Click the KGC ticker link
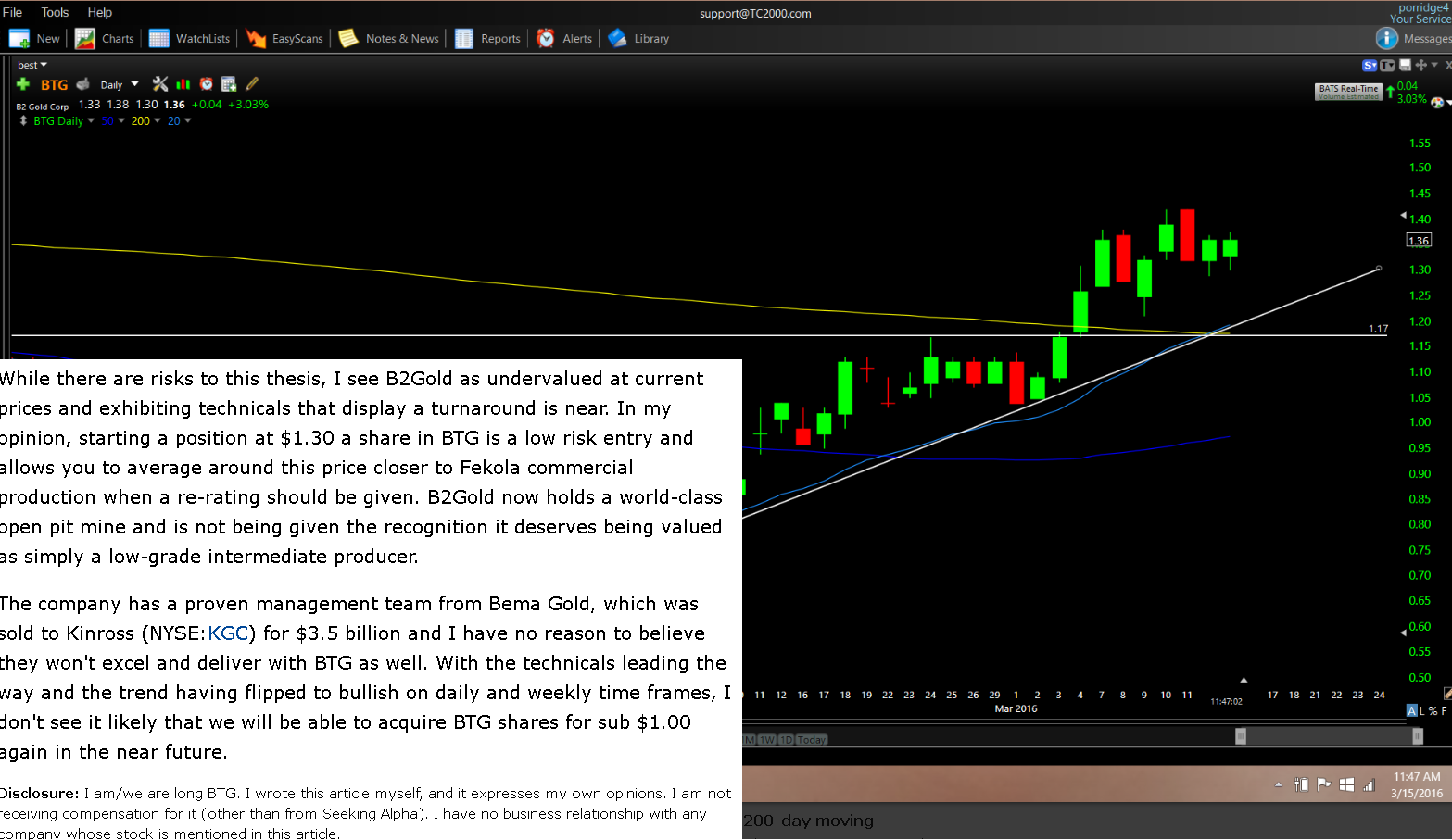 click(228, 633)
